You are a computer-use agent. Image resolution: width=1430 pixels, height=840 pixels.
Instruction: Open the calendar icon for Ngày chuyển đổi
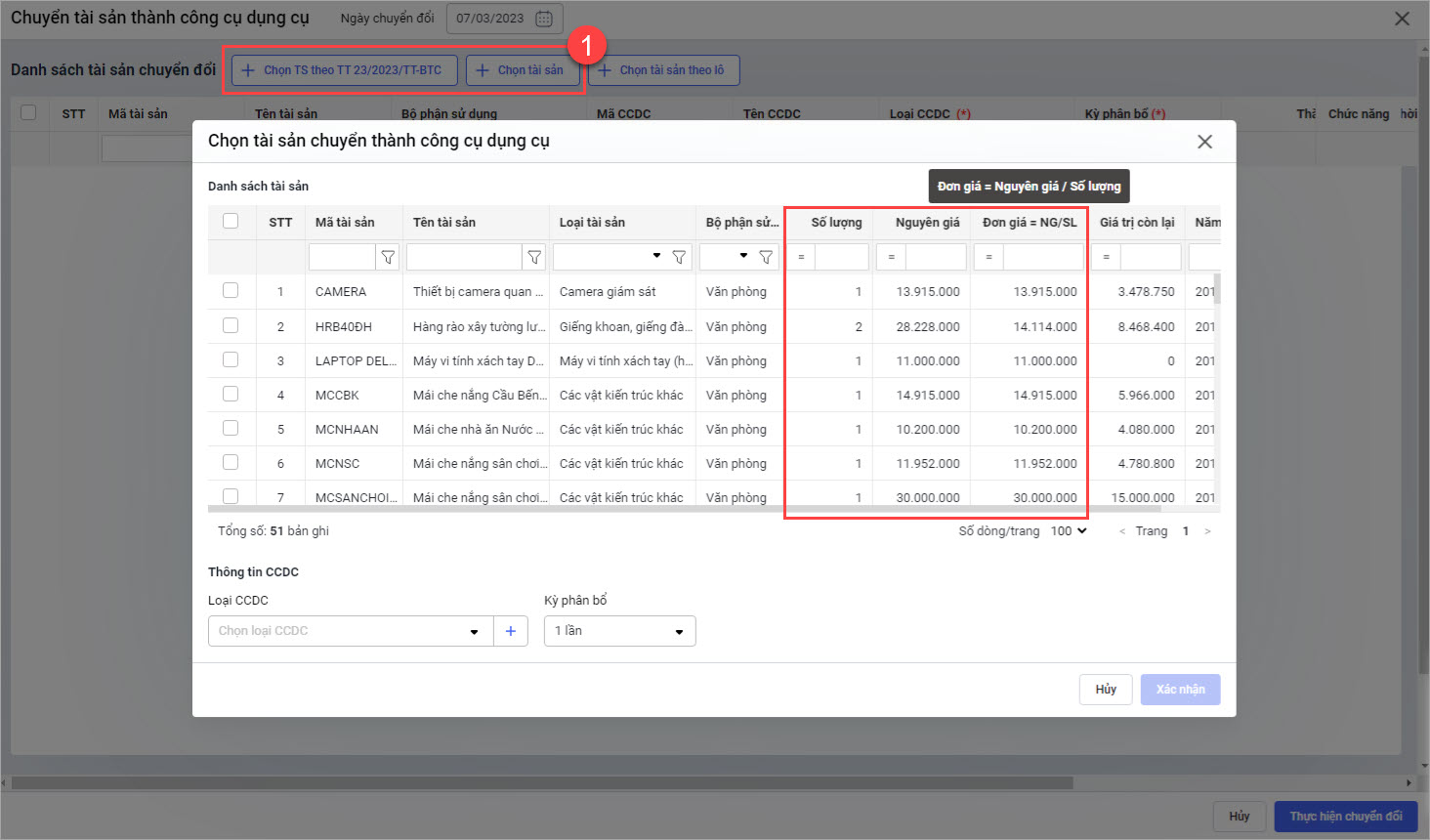[x=544, y=19]
